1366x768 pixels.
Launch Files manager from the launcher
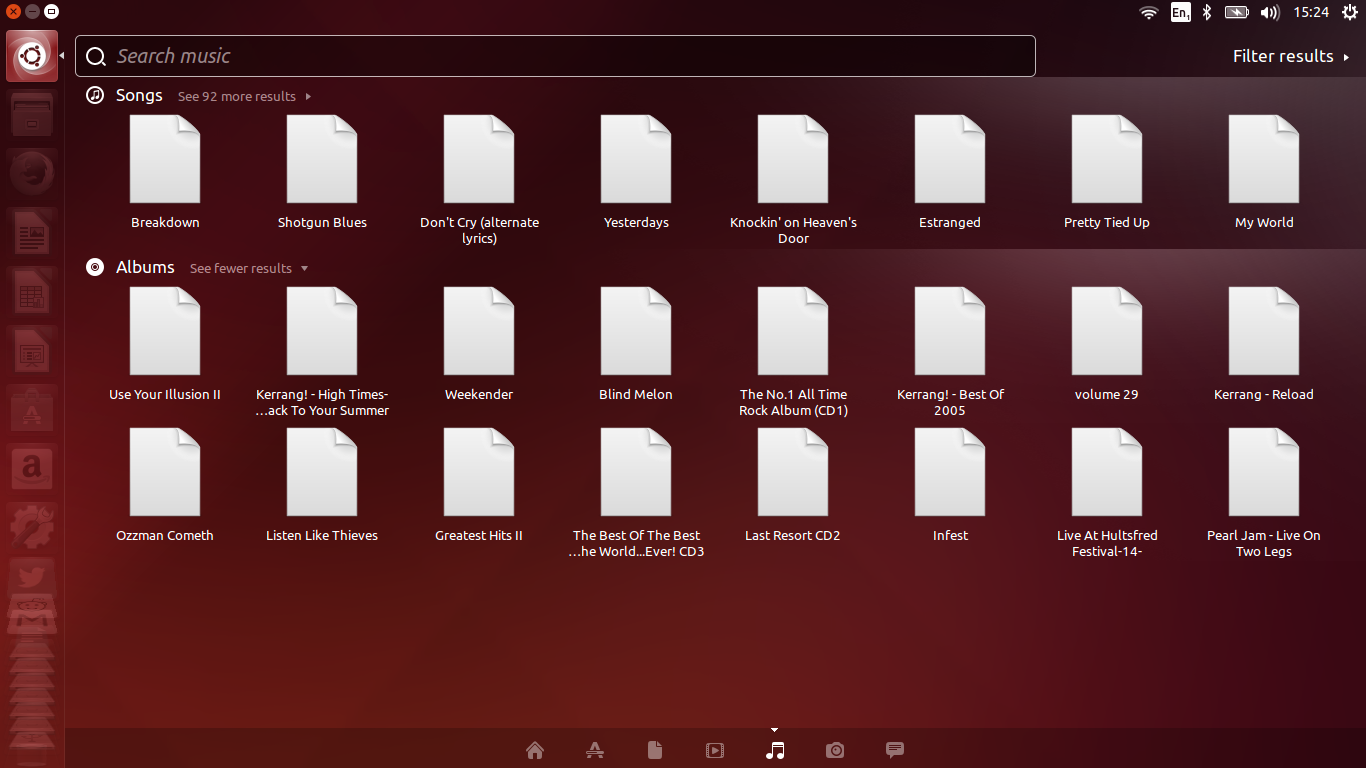click(32, 115)
